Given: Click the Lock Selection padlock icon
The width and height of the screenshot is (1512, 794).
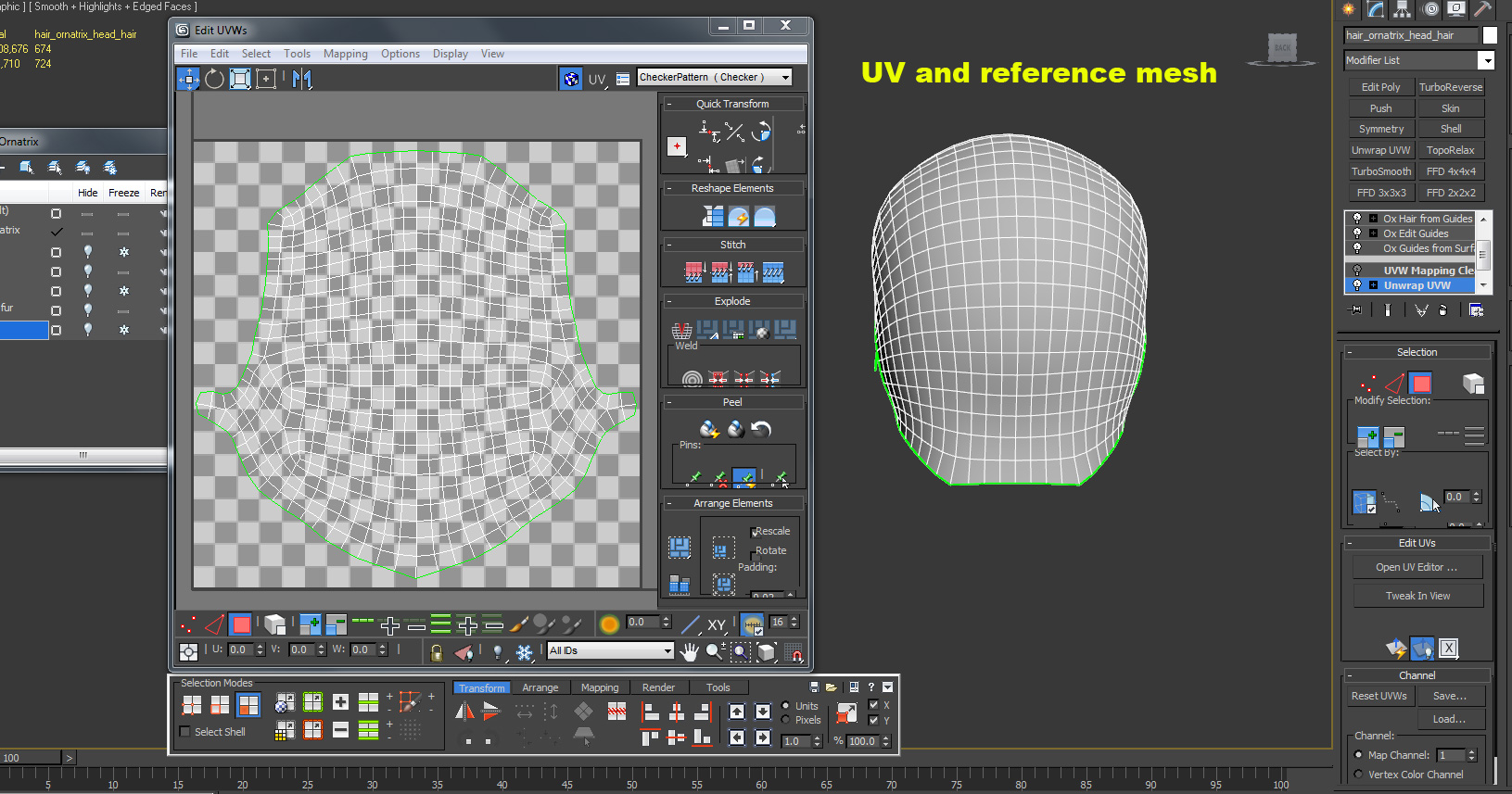Looking at the screenshot, I should 437,652.
